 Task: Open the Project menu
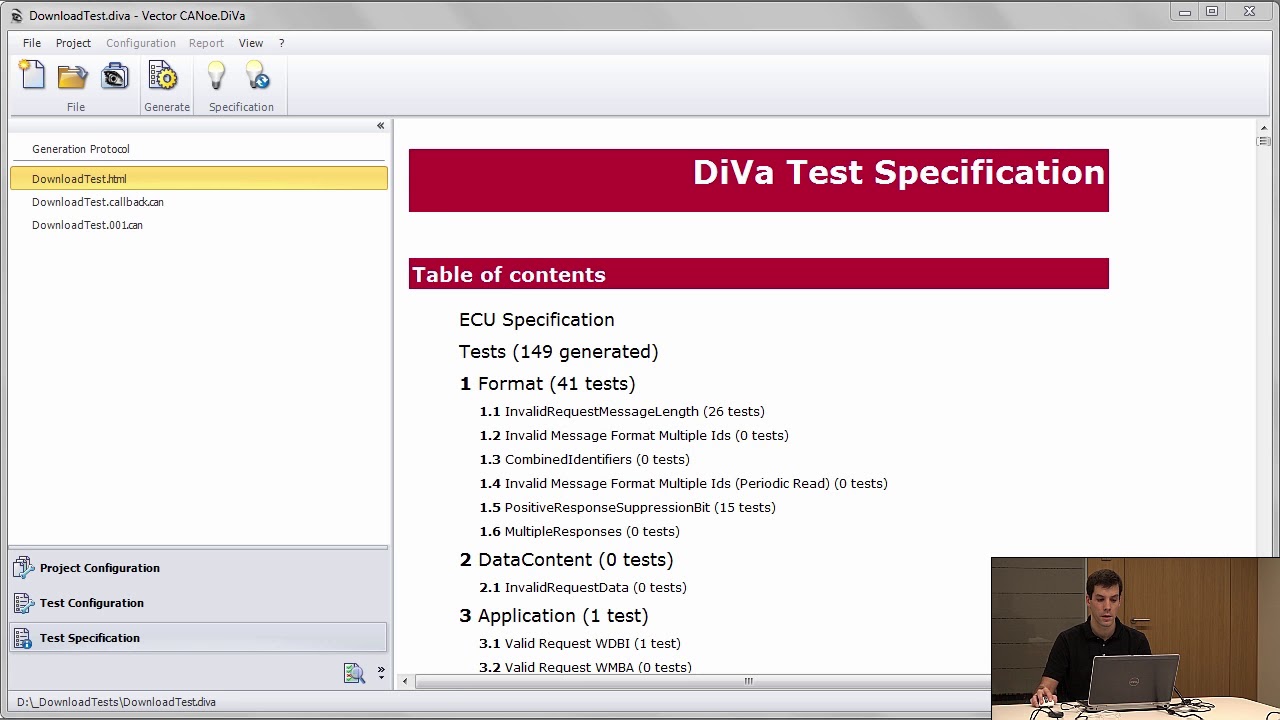[x=73, y=43]
